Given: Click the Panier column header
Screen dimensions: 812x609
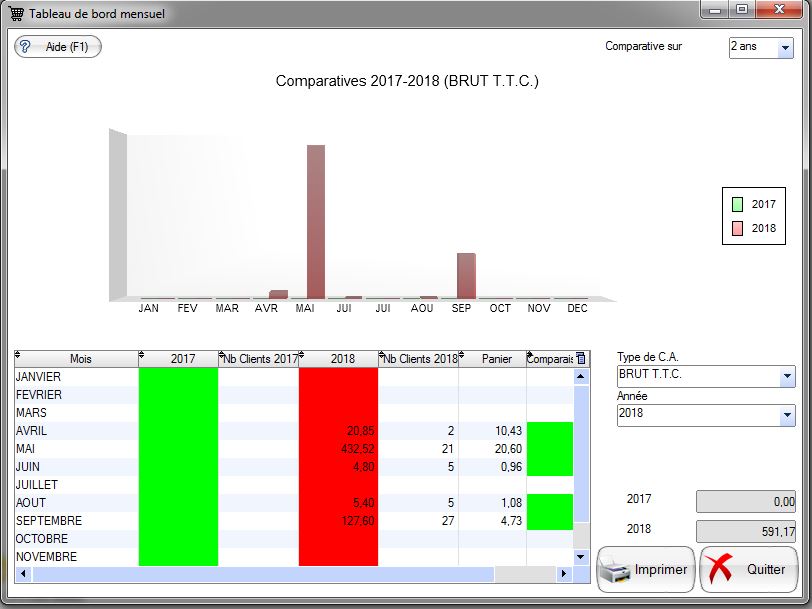Looking at the screenshot, I should [x=496, y=358].
